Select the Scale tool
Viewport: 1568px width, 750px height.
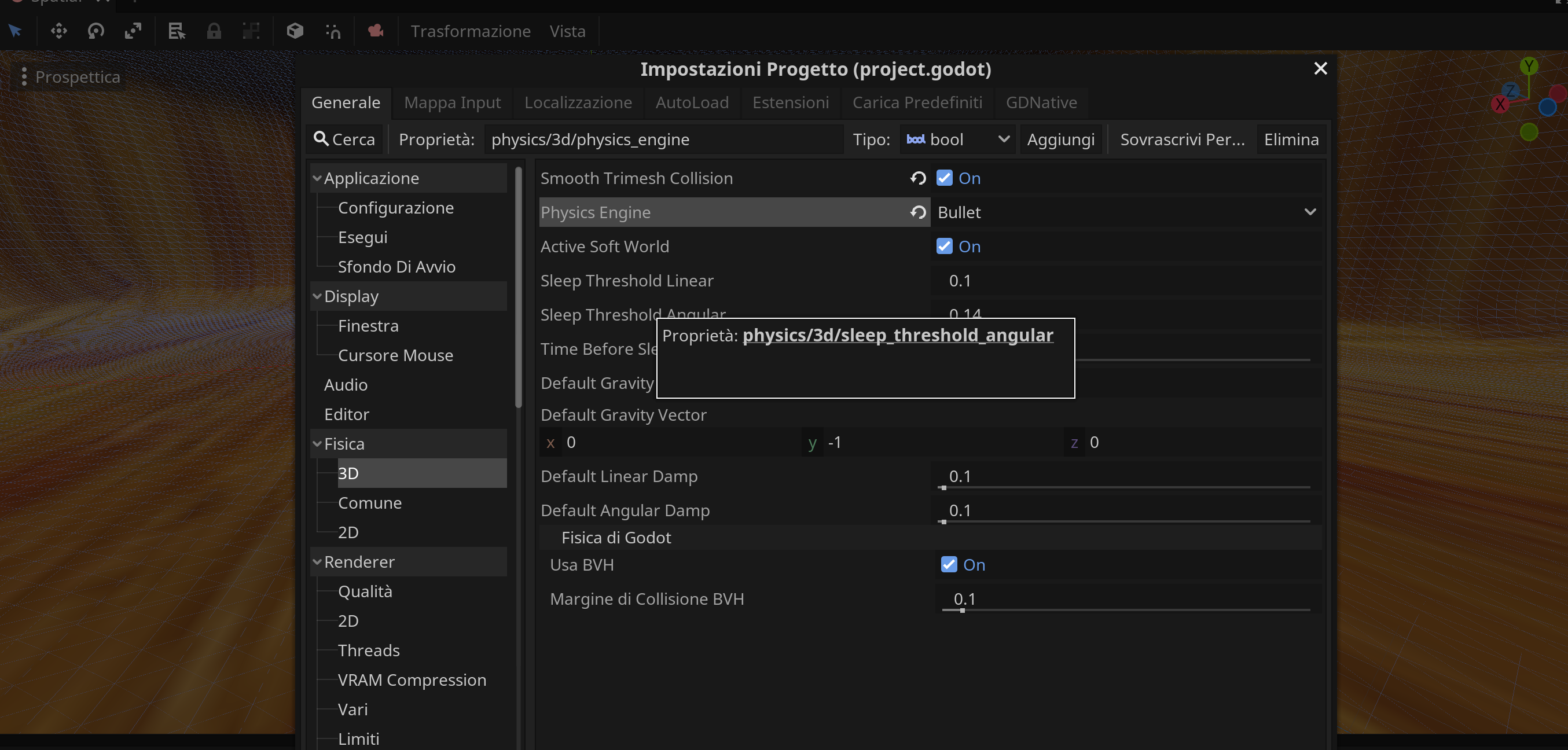(133, 31)
